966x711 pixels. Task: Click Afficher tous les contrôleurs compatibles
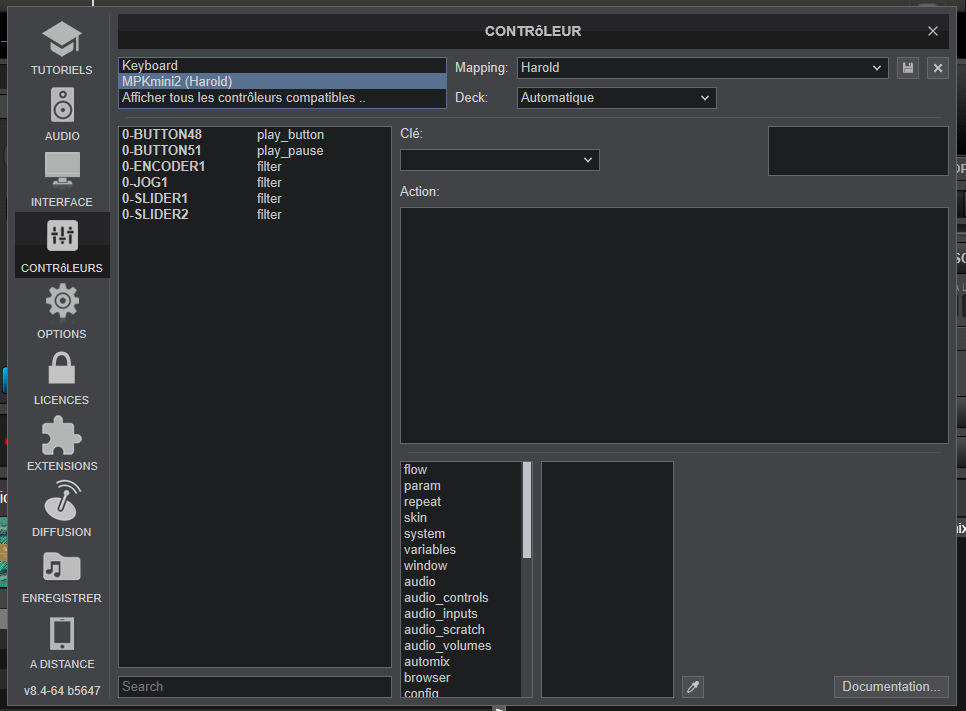click(282, 97)
